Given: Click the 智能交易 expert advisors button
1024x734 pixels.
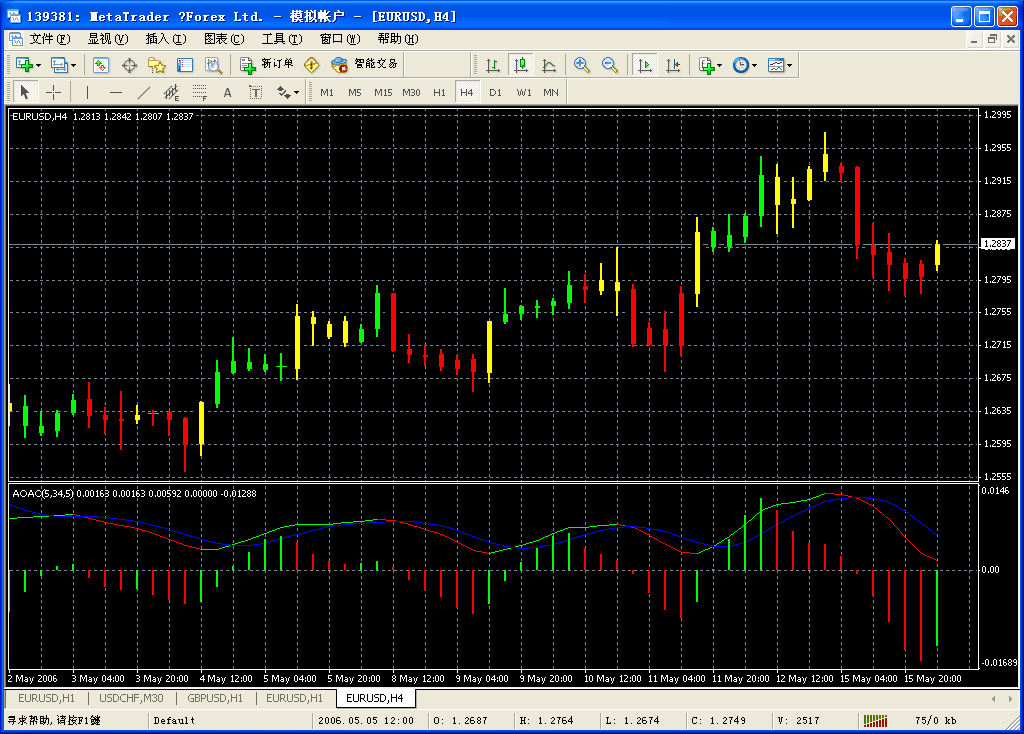Looking at the screenshot, I should pos(366,65).
